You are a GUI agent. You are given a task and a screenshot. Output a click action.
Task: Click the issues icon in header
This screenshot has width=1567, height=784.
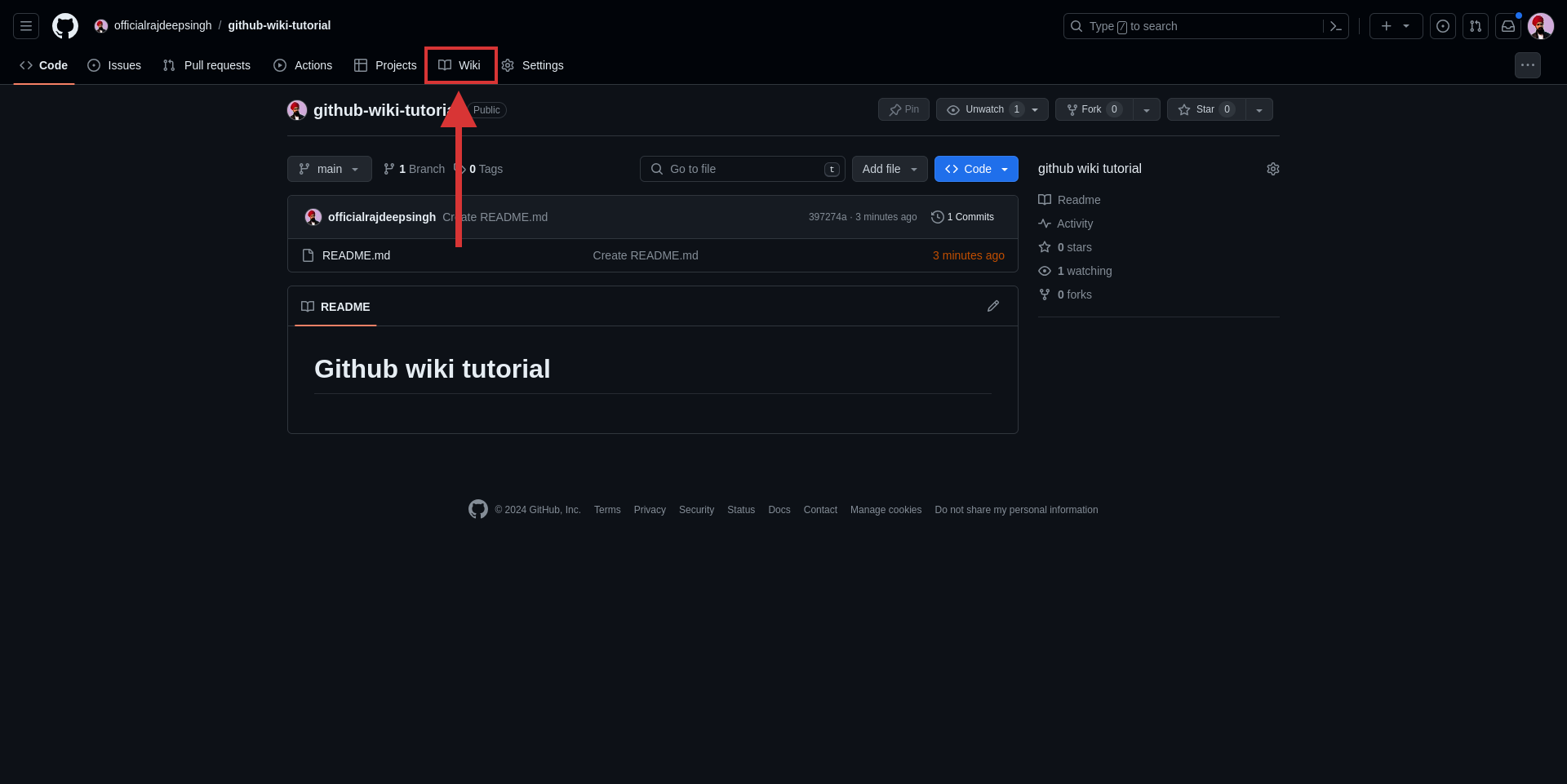[x=1442, y=26]
